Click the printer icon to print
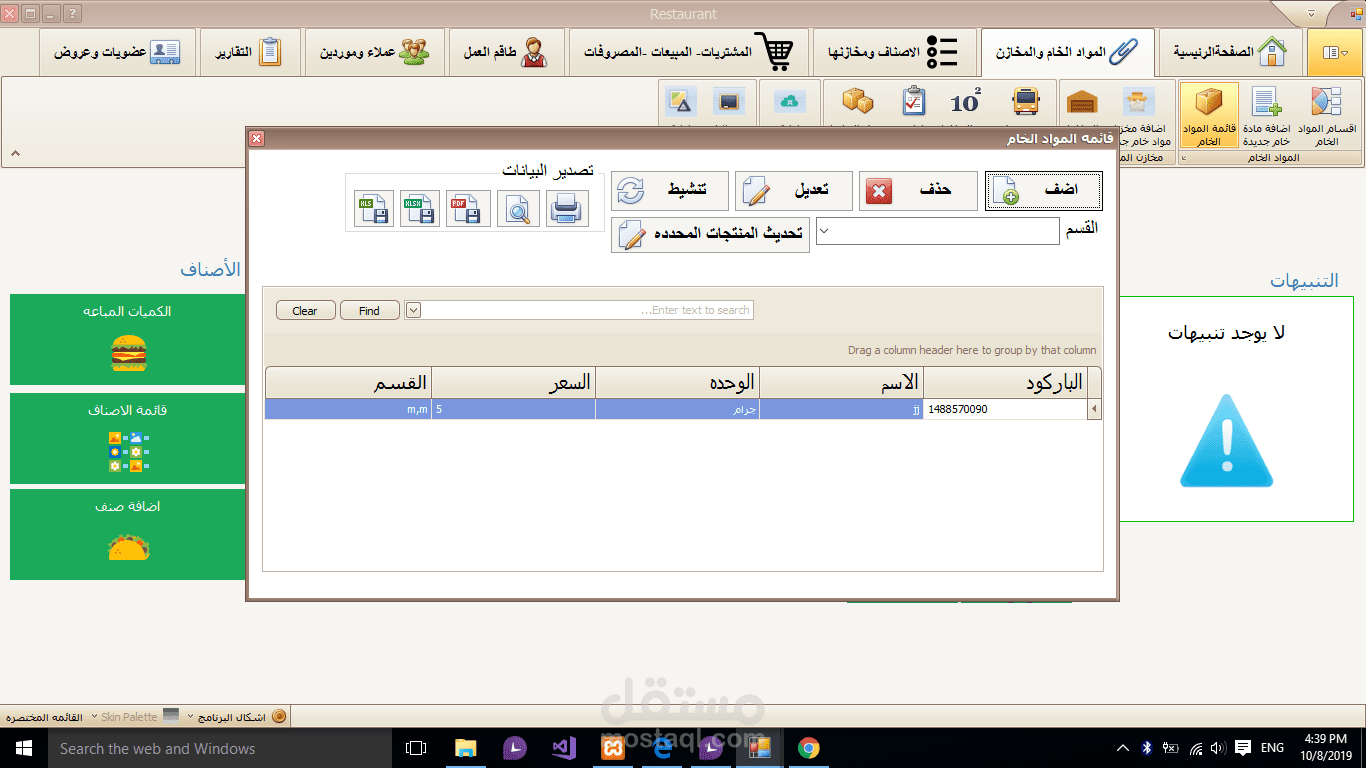The image size is (1366, 768). [x=567, y=209]
